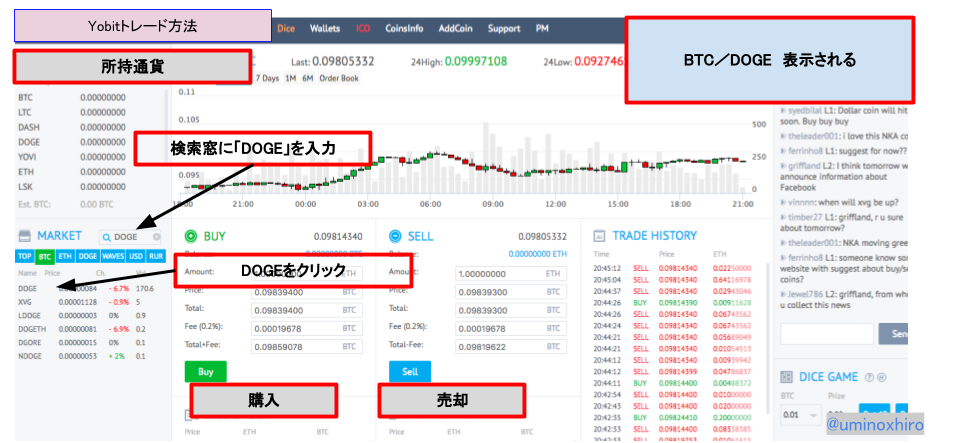954x443 pixels.
Task: Clear the DOGE search with the x icon
Action: tap(156, 237)
